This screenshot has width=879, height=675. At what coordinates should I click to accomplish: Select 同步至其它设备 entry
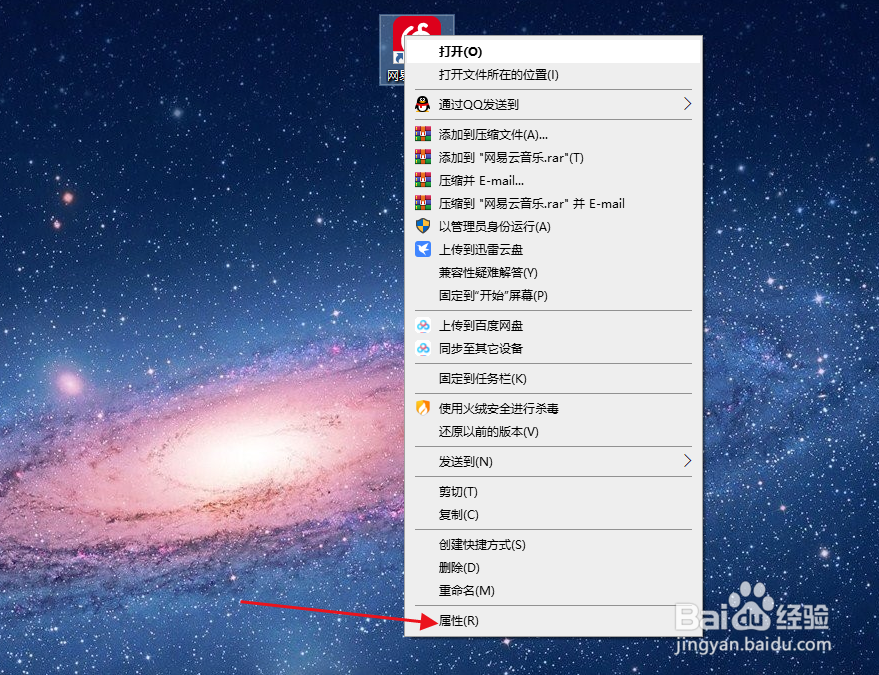(x=553, y=348)
